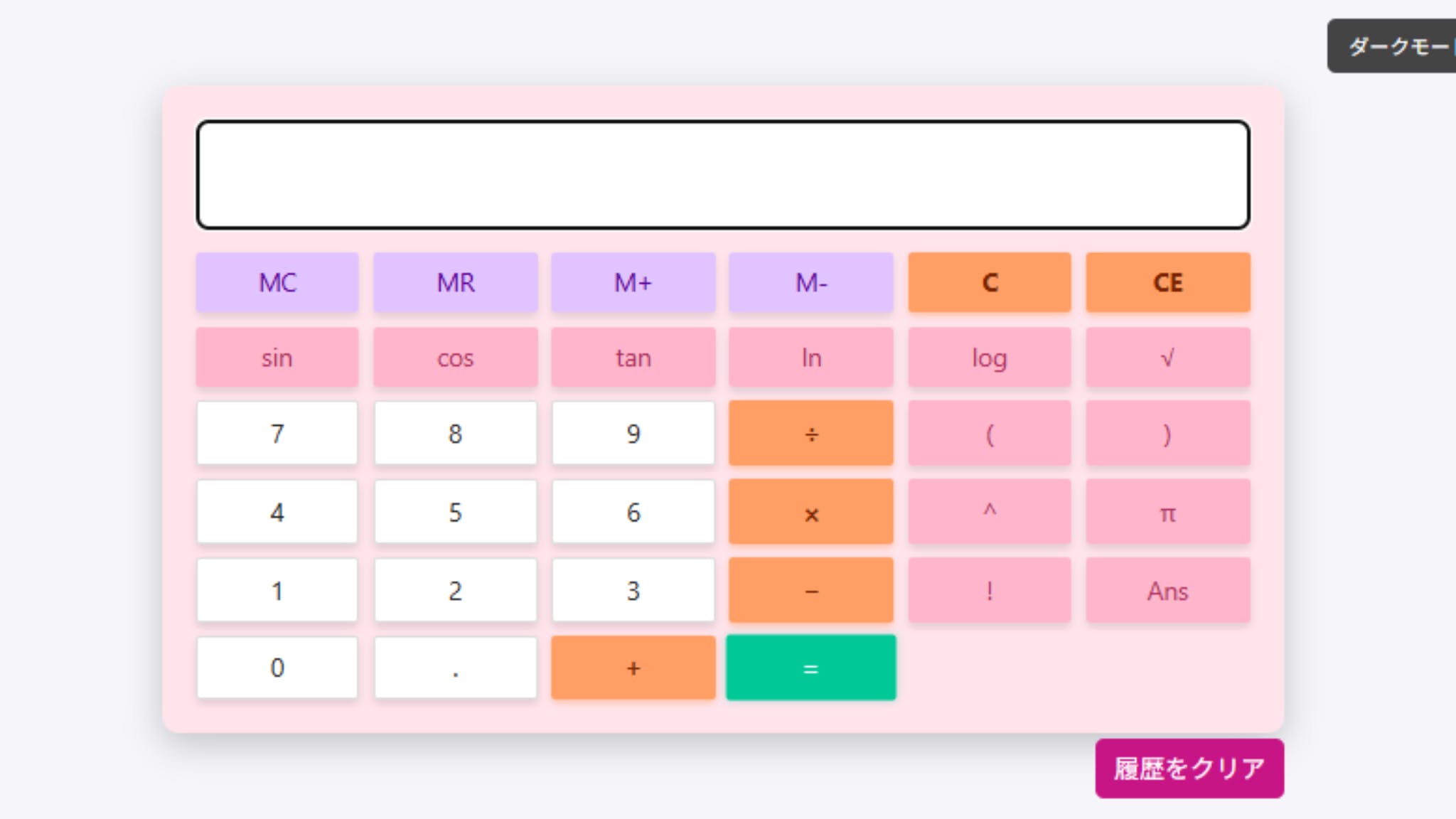Click the Ans previous answer key
Screen dimensions: 1456x819
(1167, 591)
